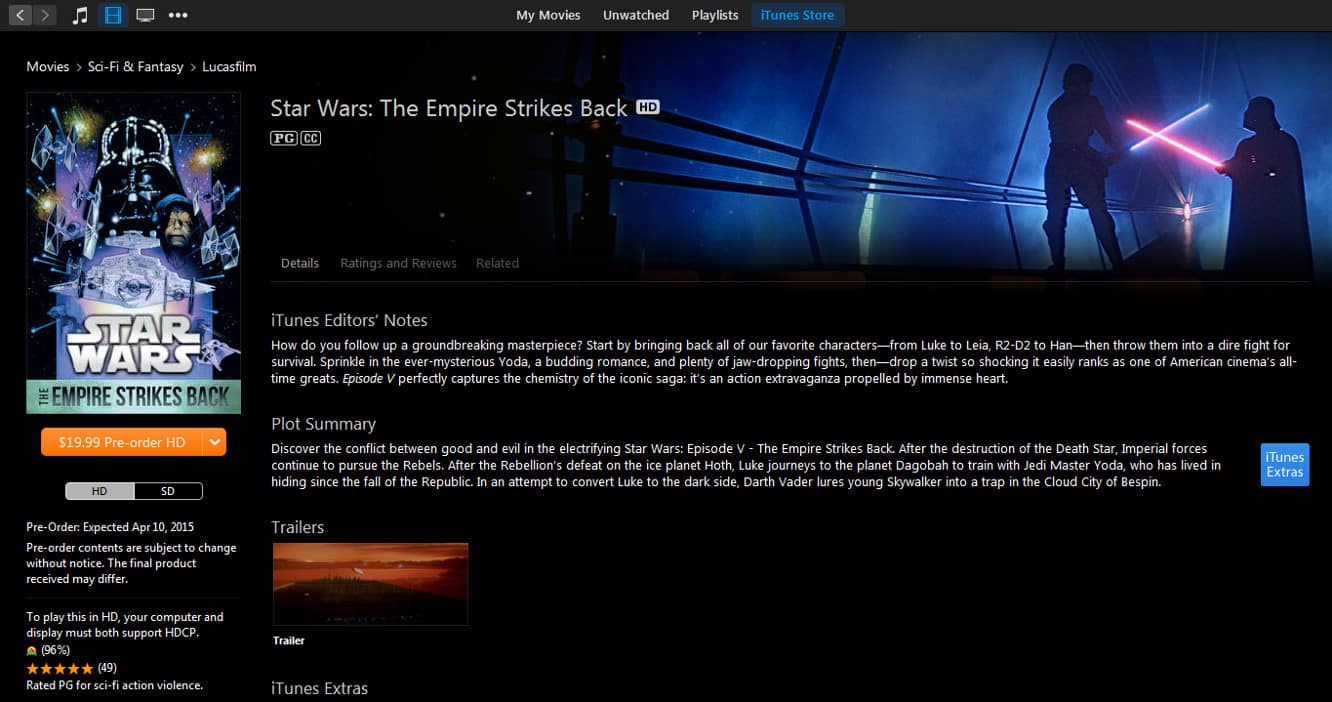Viewport: 1332px width, 702px height.
Task: Click the forward navigation arrow
Action: (x=44, y=15)
